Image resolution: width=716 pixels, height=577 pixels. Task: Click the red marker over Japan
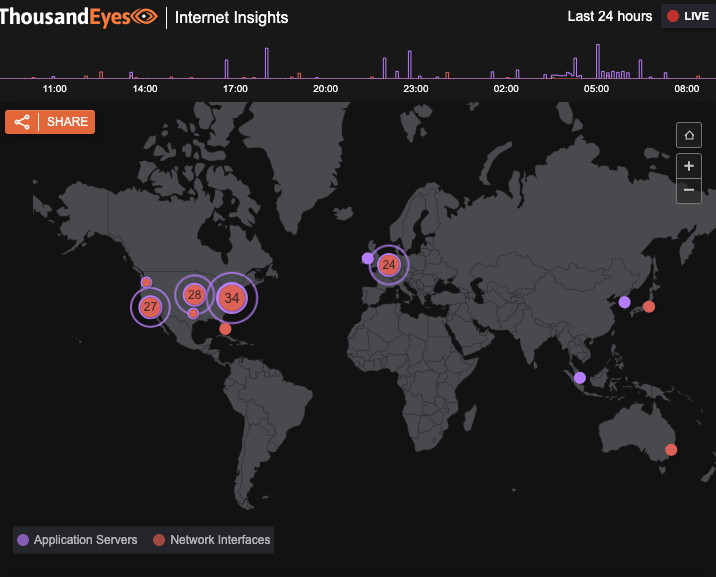[x=649, y=307]
